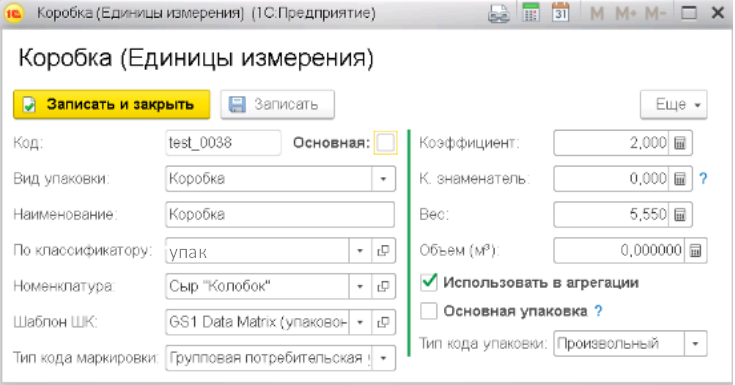Open calculator for Коэффициент field
This screenshot has width=735, height=385.
coord(680,143)
